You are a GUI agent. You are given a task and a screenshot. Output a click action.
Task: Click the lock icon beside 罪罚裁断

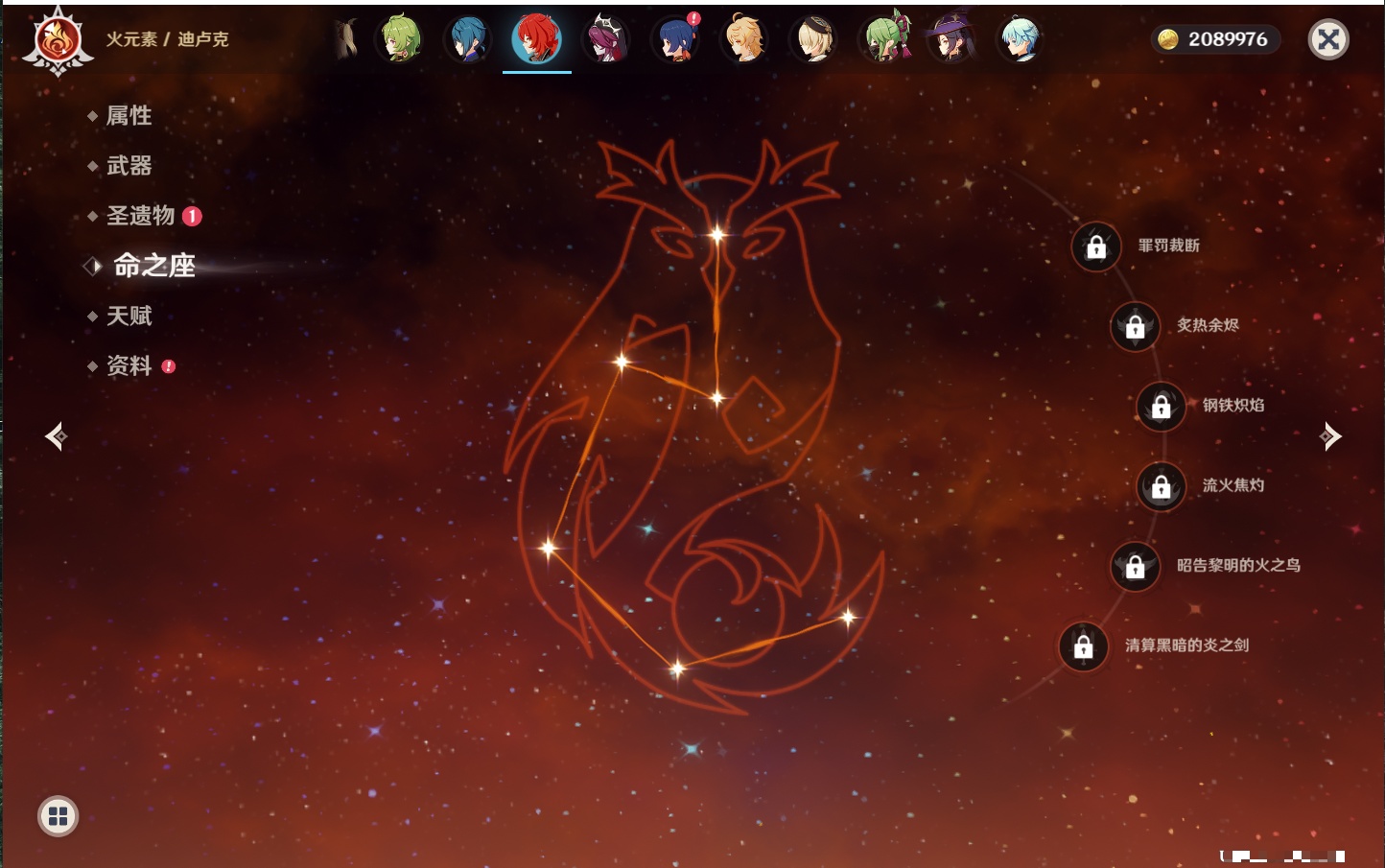(1096, 247)
